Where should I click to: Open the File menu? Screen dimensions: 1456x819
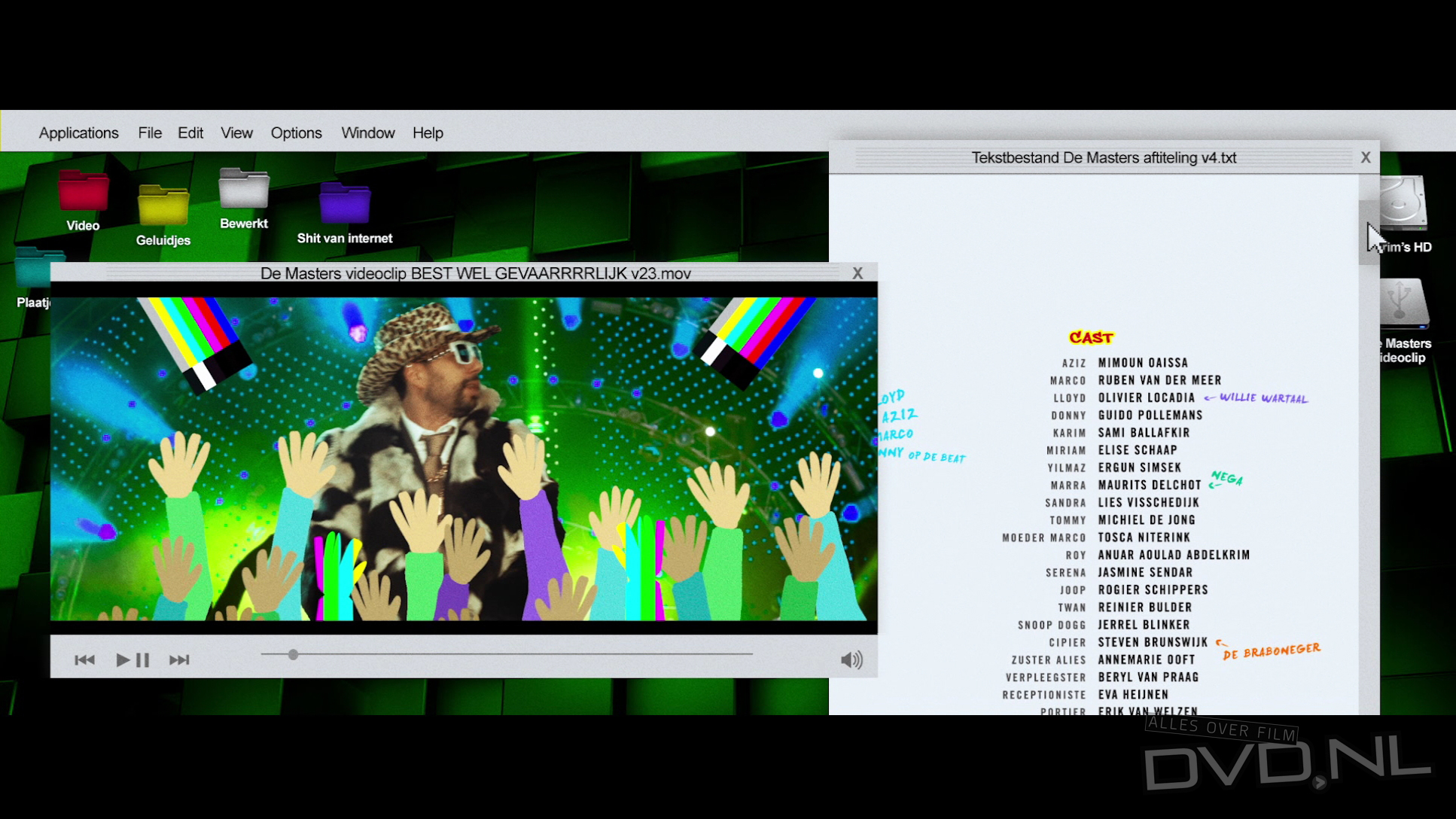tap(150, 133)
